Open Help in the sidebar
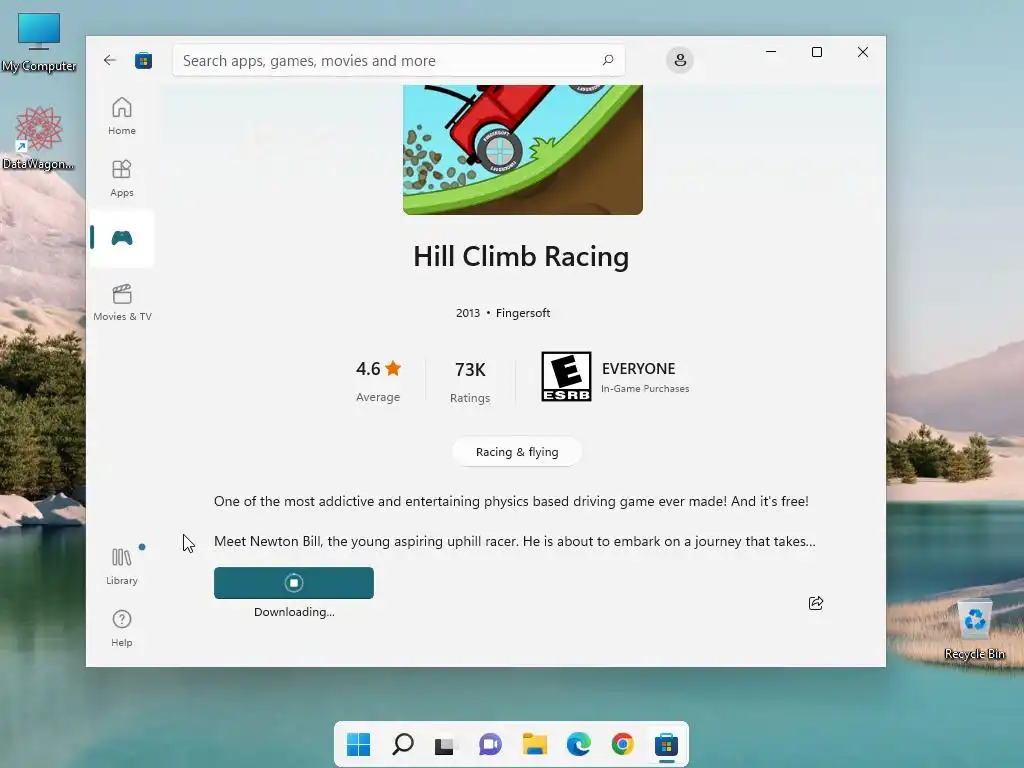Image resolution: width=1024 pixels, height=768 pixels. (122, 628)
